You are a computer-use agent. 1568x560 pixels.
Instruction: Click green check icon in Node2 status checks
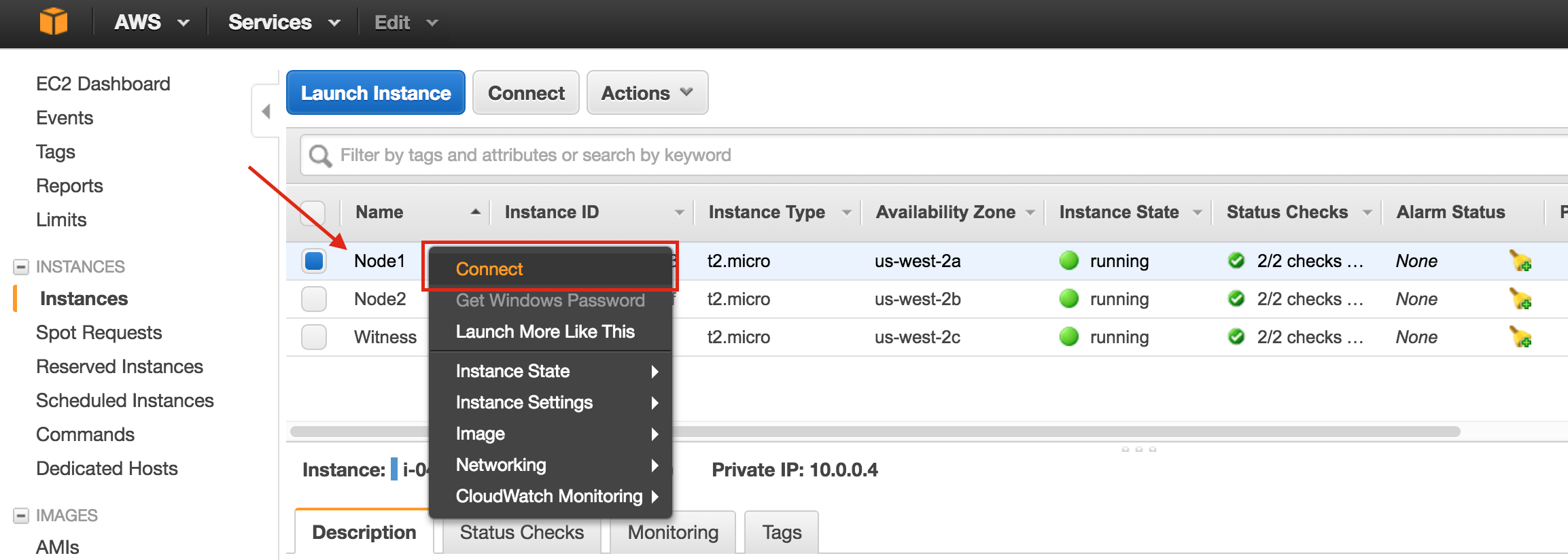coord(1236,298)
